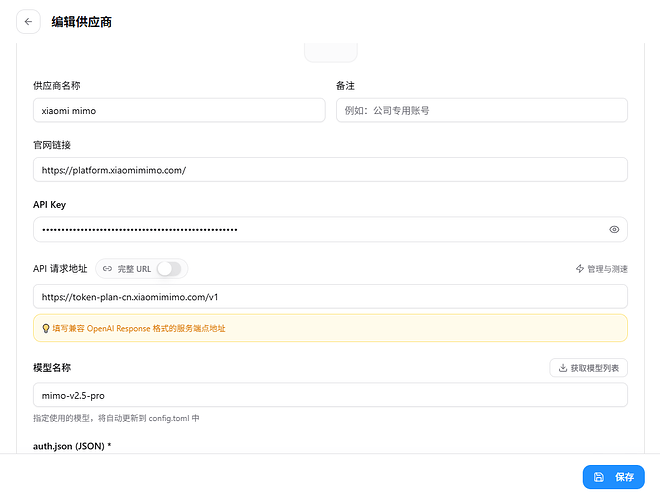
Task: Click the 获取模型列表 button
Action: pos(588,368)
